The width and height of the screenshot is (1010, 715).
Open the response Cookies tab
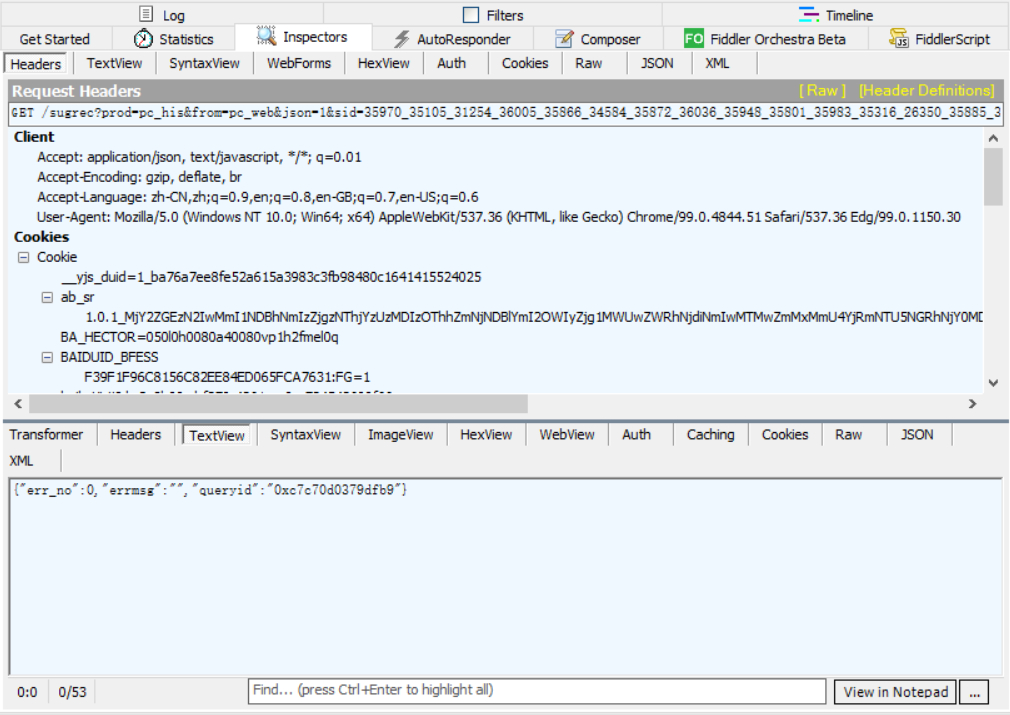tap(785, 435)
